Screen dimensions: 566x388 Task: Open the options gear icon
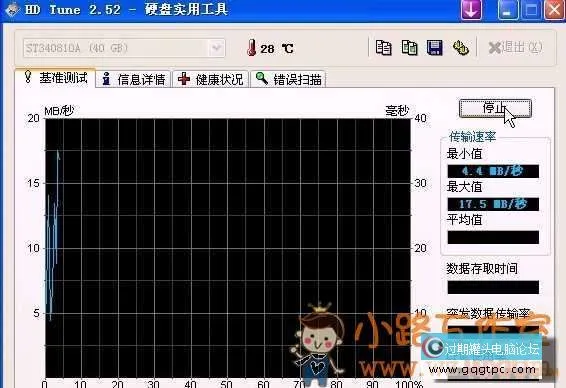click(x=461, y=48)
